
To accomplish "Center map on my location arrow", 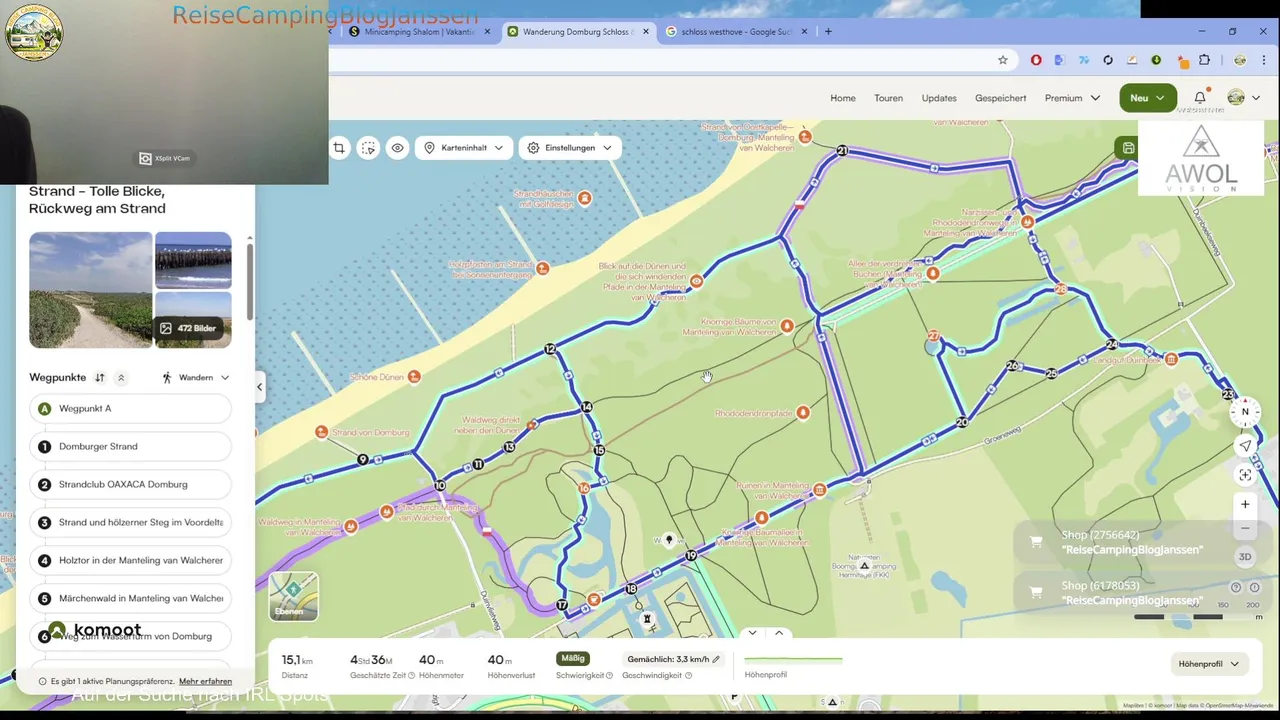I will click(1245, 446).
